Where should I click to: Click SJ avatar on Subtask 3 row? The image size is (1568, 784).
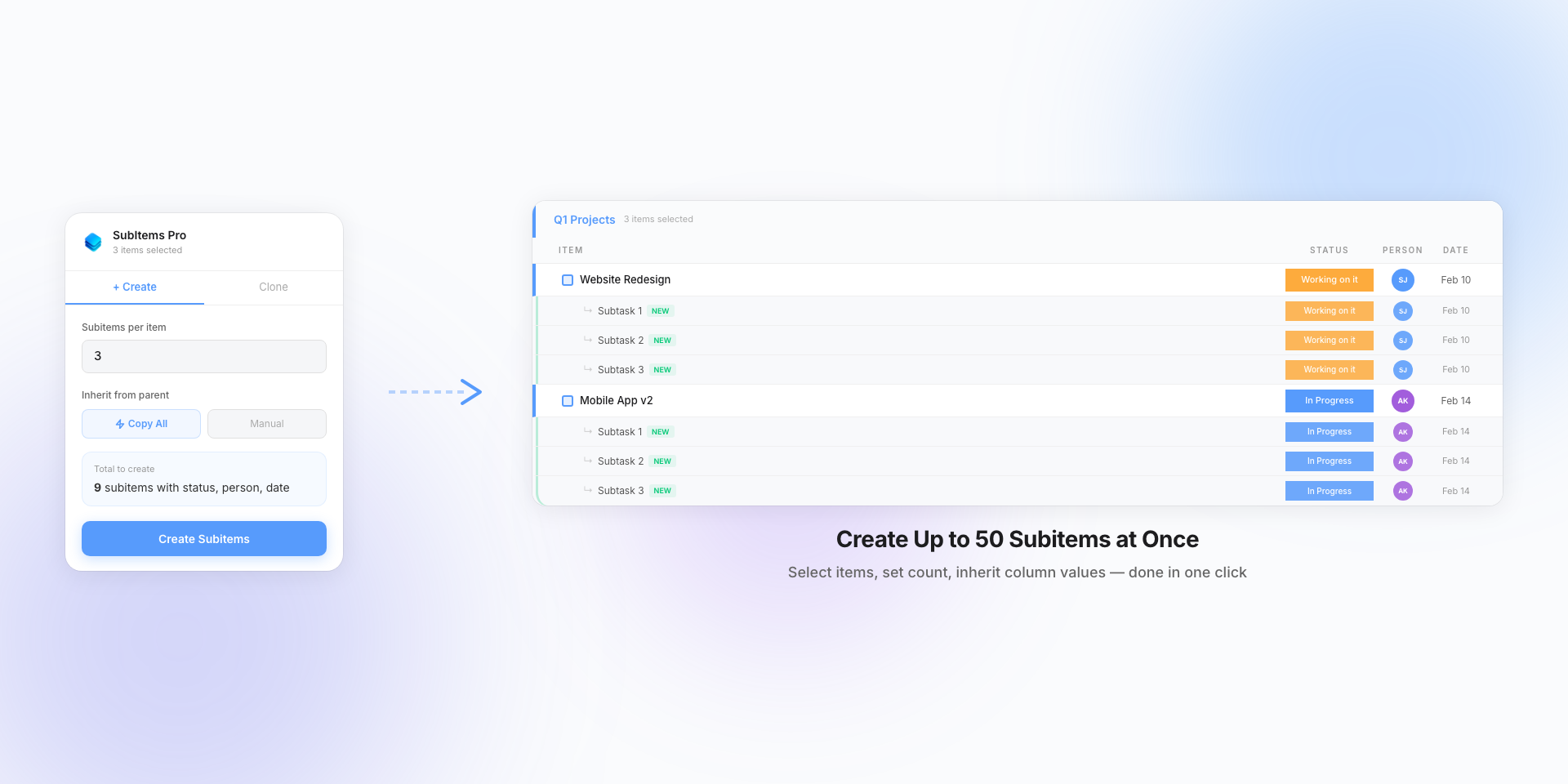coord(1403,369)
